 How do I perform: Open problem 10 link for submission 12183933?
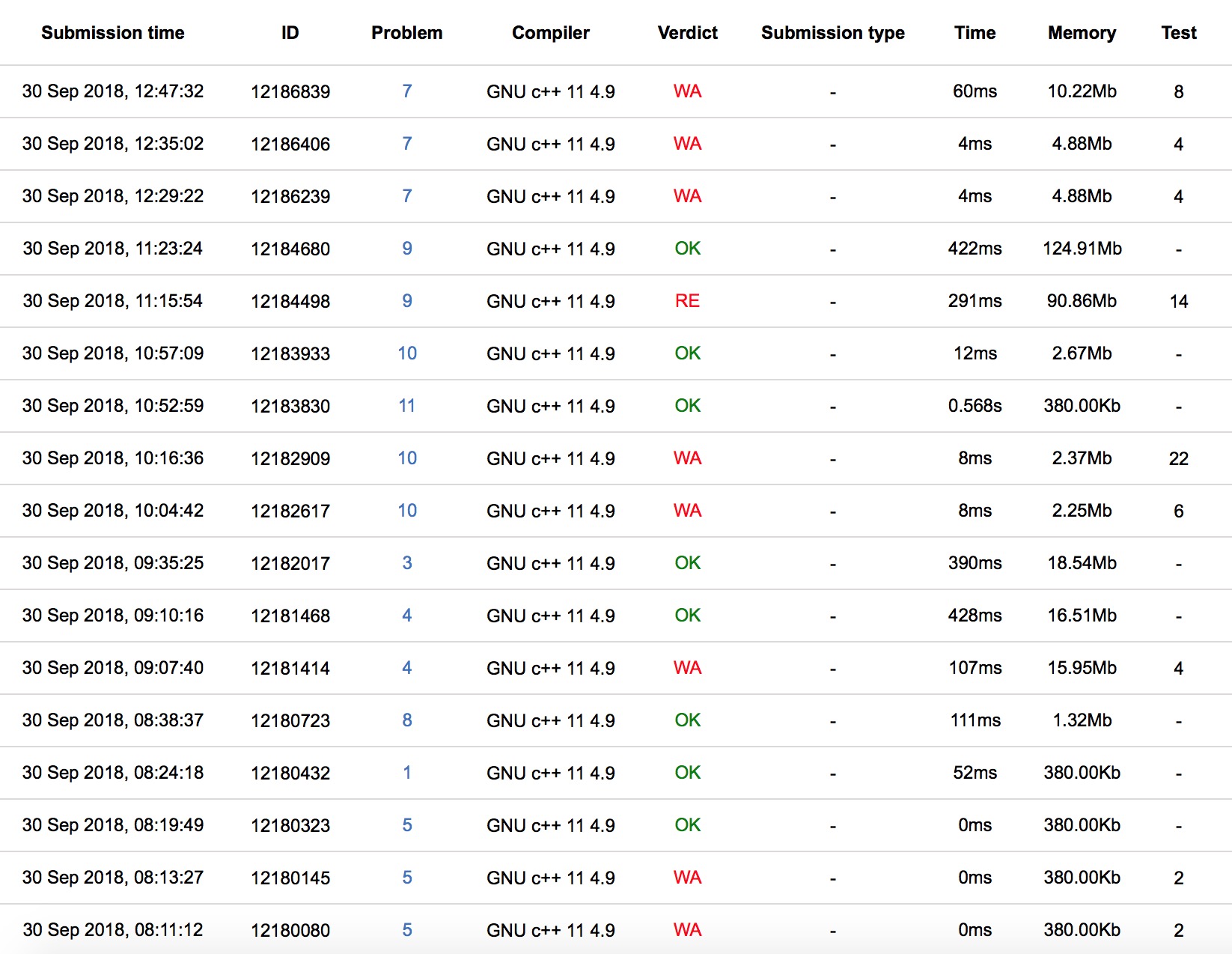406,353
